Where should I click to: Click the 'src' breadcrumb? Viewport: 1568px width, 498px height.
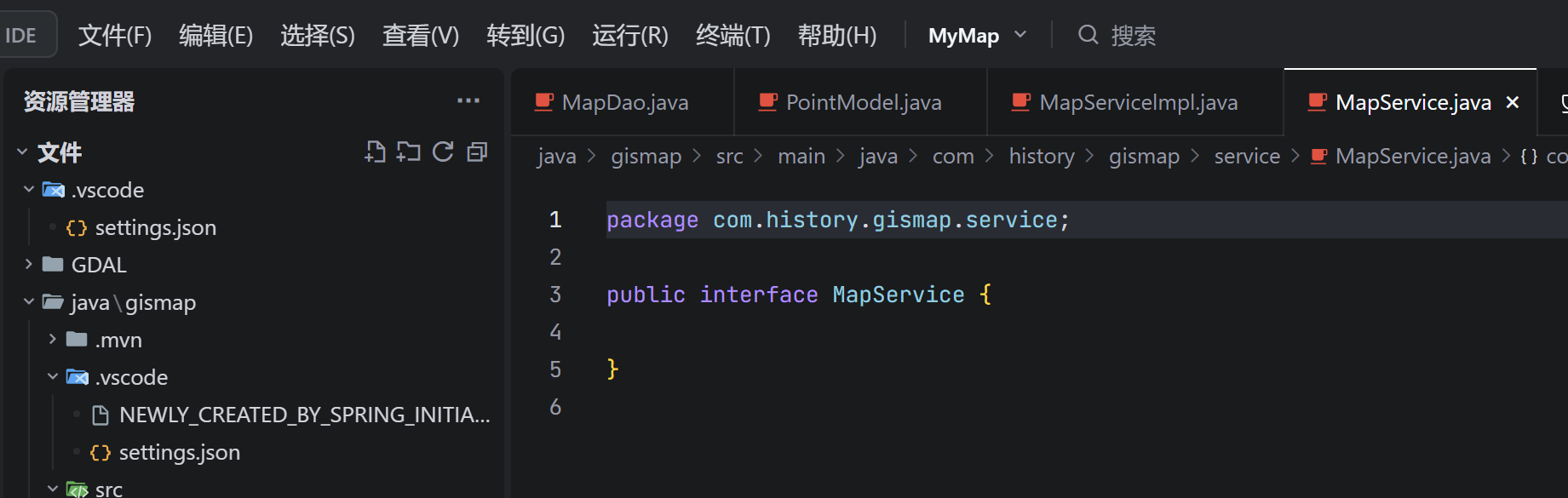730,156
